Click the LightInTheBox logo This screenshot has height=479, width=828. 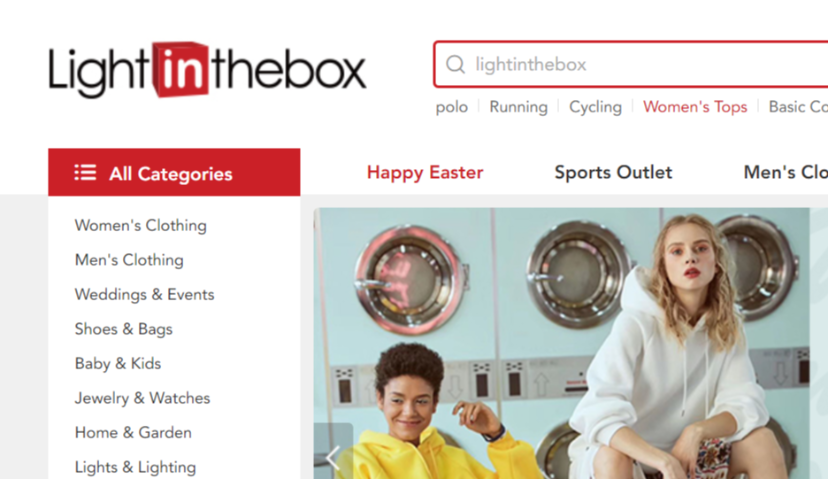[x=207, y=70]
